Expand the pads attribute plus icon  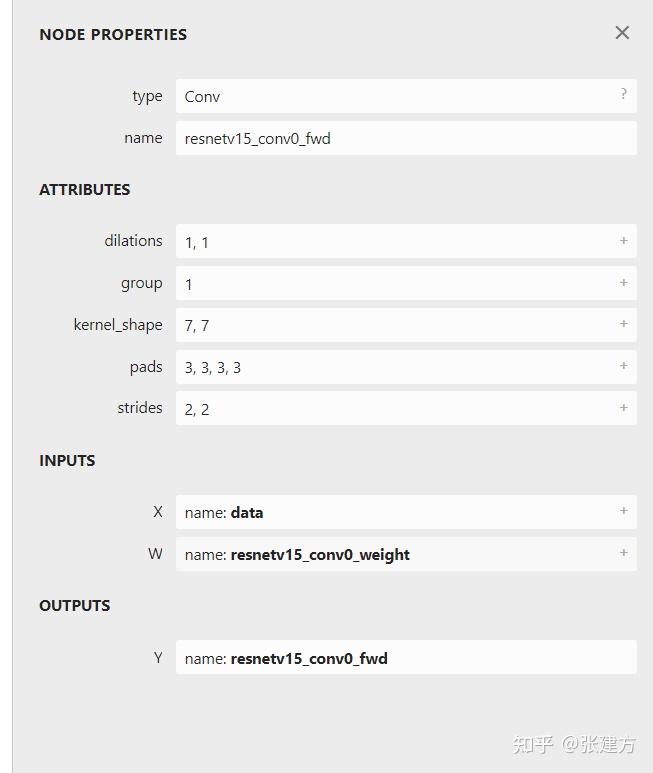click(x=623, y=366)
